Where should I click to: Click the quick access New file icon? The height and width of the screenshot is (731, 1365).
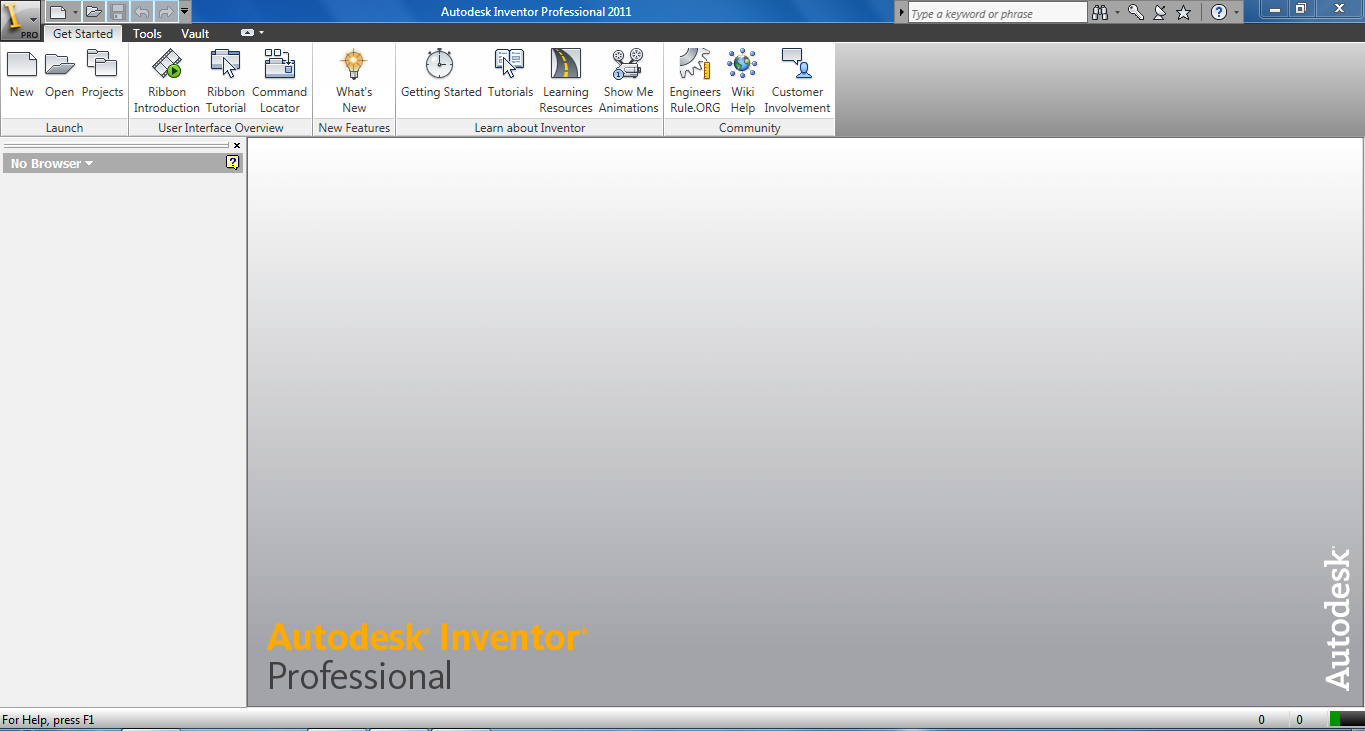(x=59, y=12)
